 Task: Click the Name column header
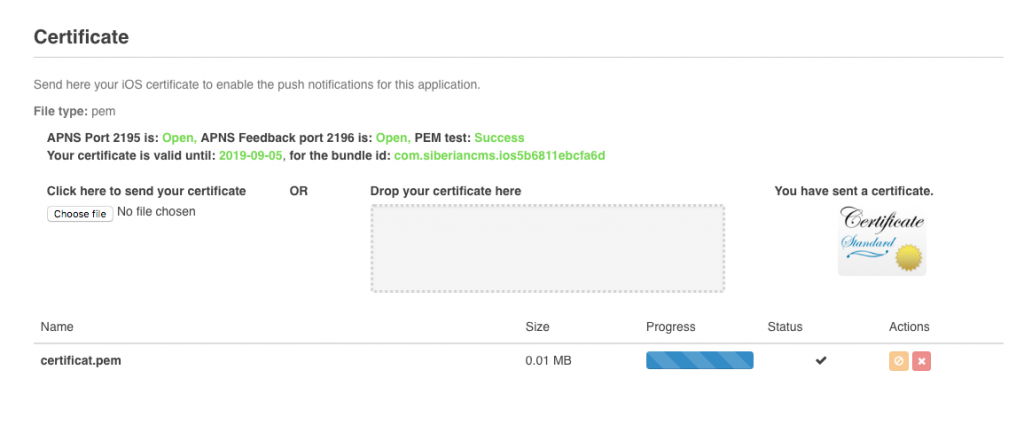57,327
